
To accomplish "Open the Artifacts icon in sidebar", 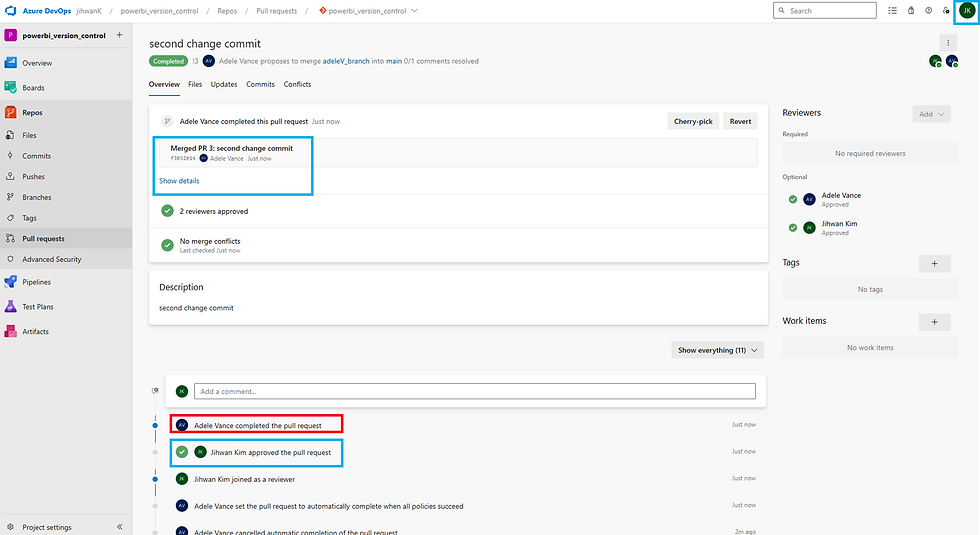I will [x=11, y=331].
